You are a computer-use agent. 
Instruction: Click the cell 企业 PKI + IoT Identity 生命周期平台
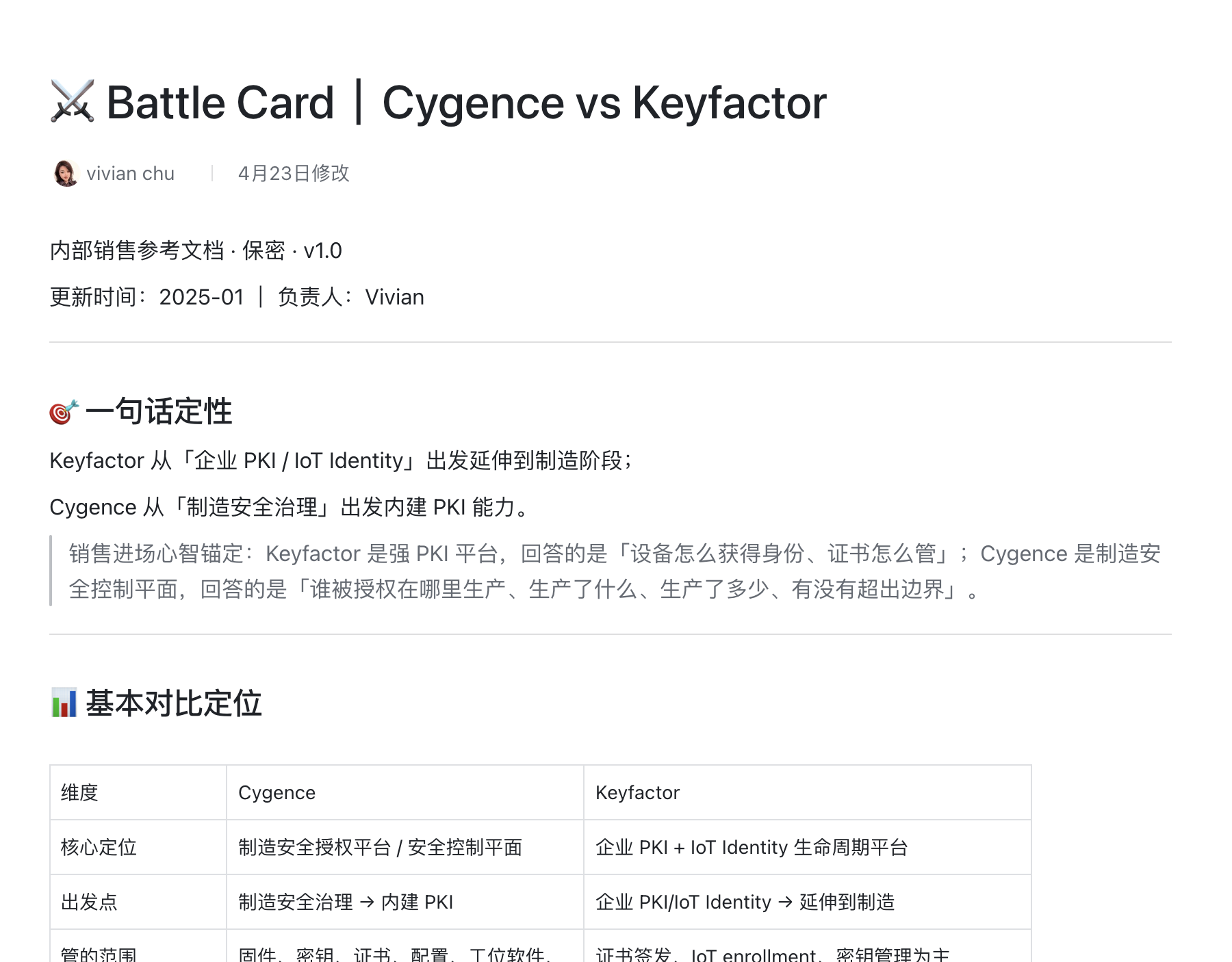(808, 847)
